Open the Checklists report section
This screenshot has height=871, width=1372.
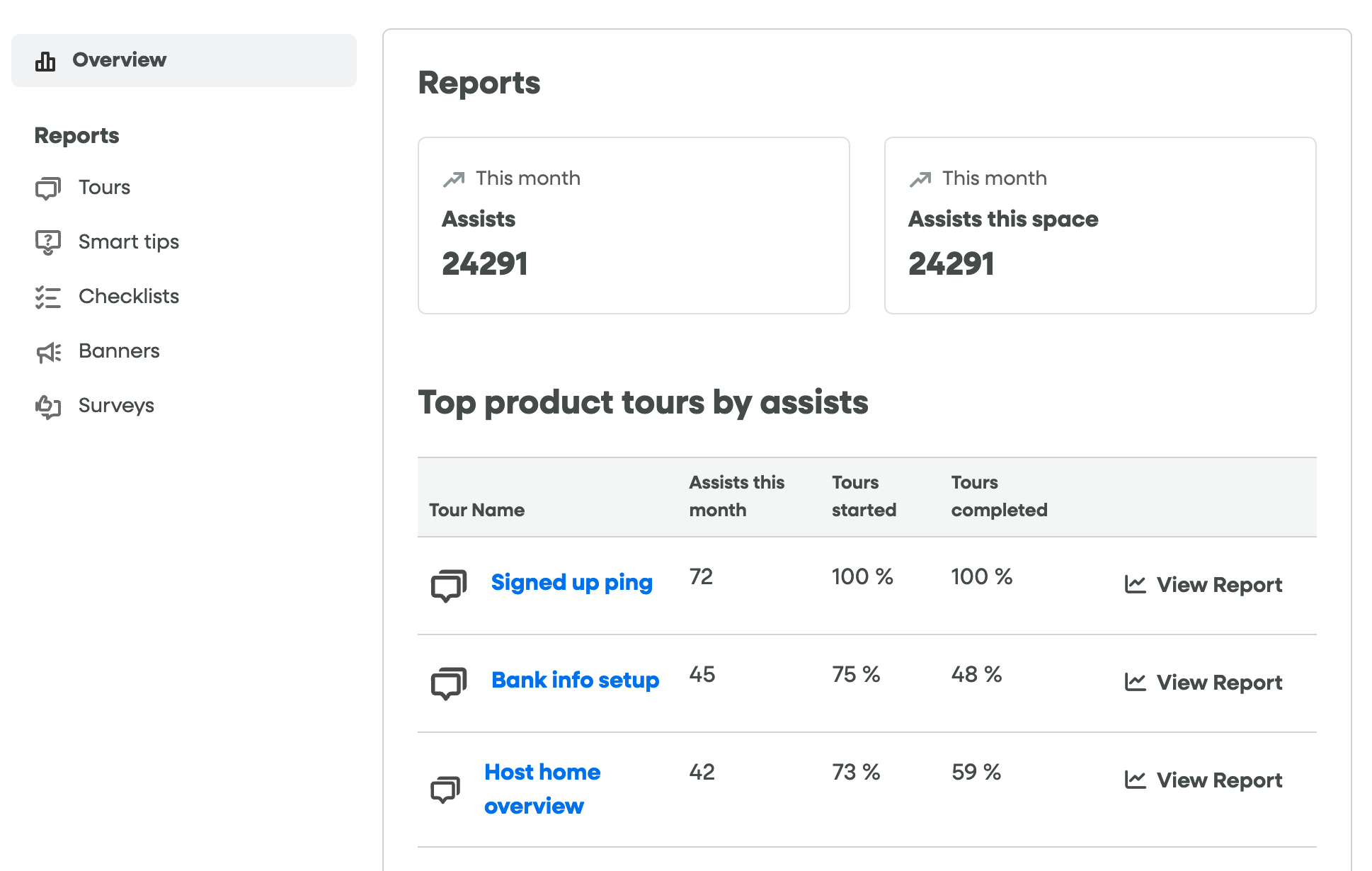coord(128,297)
